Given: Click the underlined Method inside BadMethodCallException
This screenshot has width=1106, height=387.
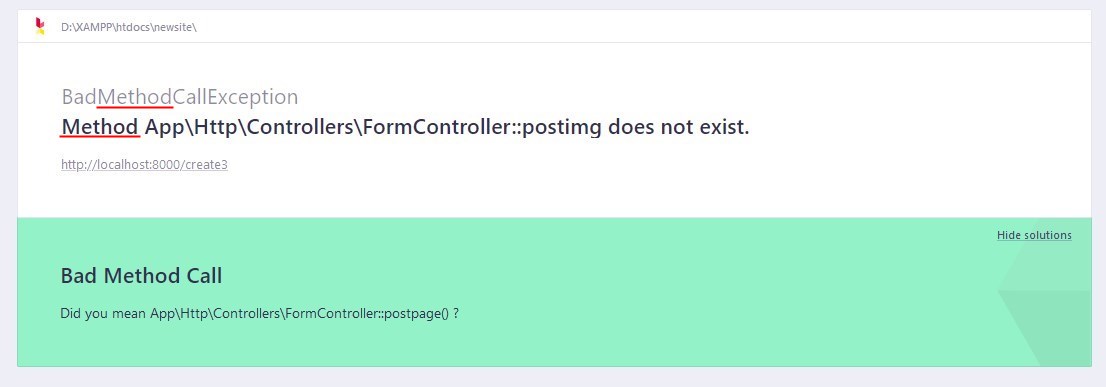Looking at the screenshot, I should click(135, 97).
